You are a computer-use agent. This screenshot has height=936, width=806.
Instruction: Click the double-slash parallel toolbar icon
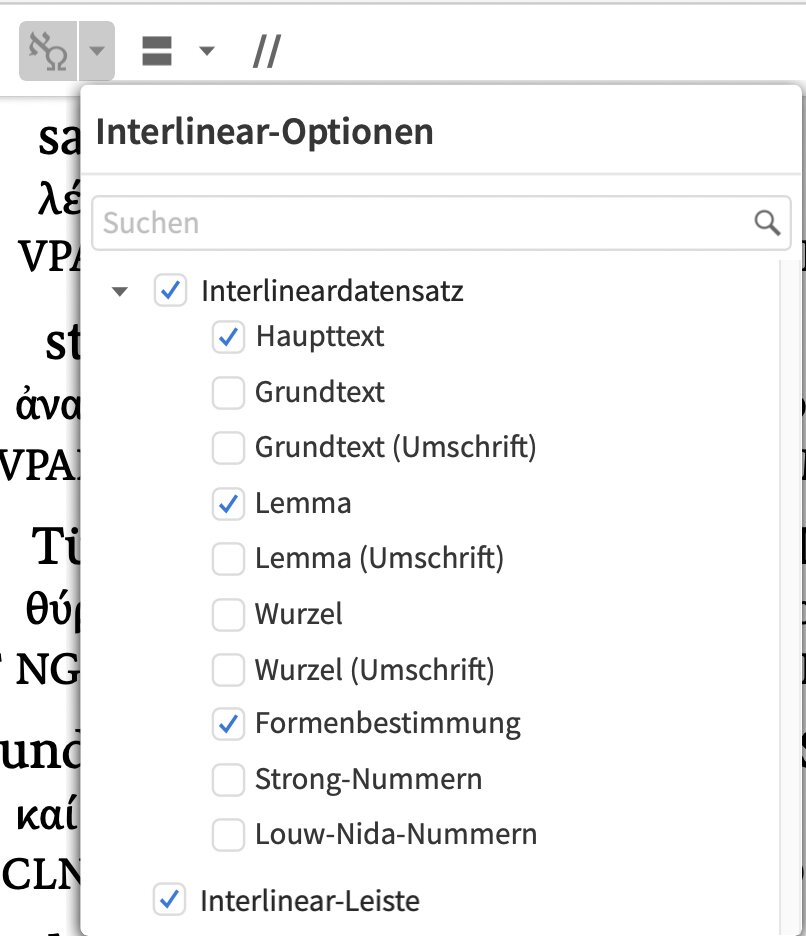coord(267,51)
